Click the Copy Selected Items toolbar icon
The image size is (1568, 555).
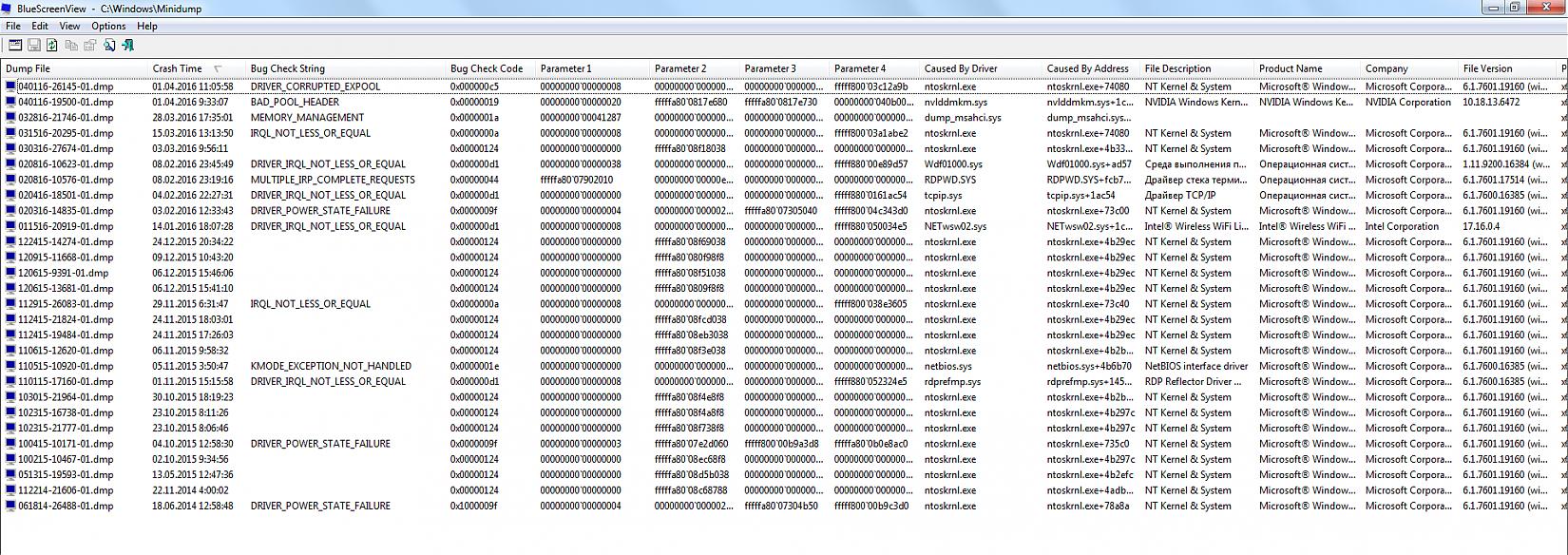[71, 45]
